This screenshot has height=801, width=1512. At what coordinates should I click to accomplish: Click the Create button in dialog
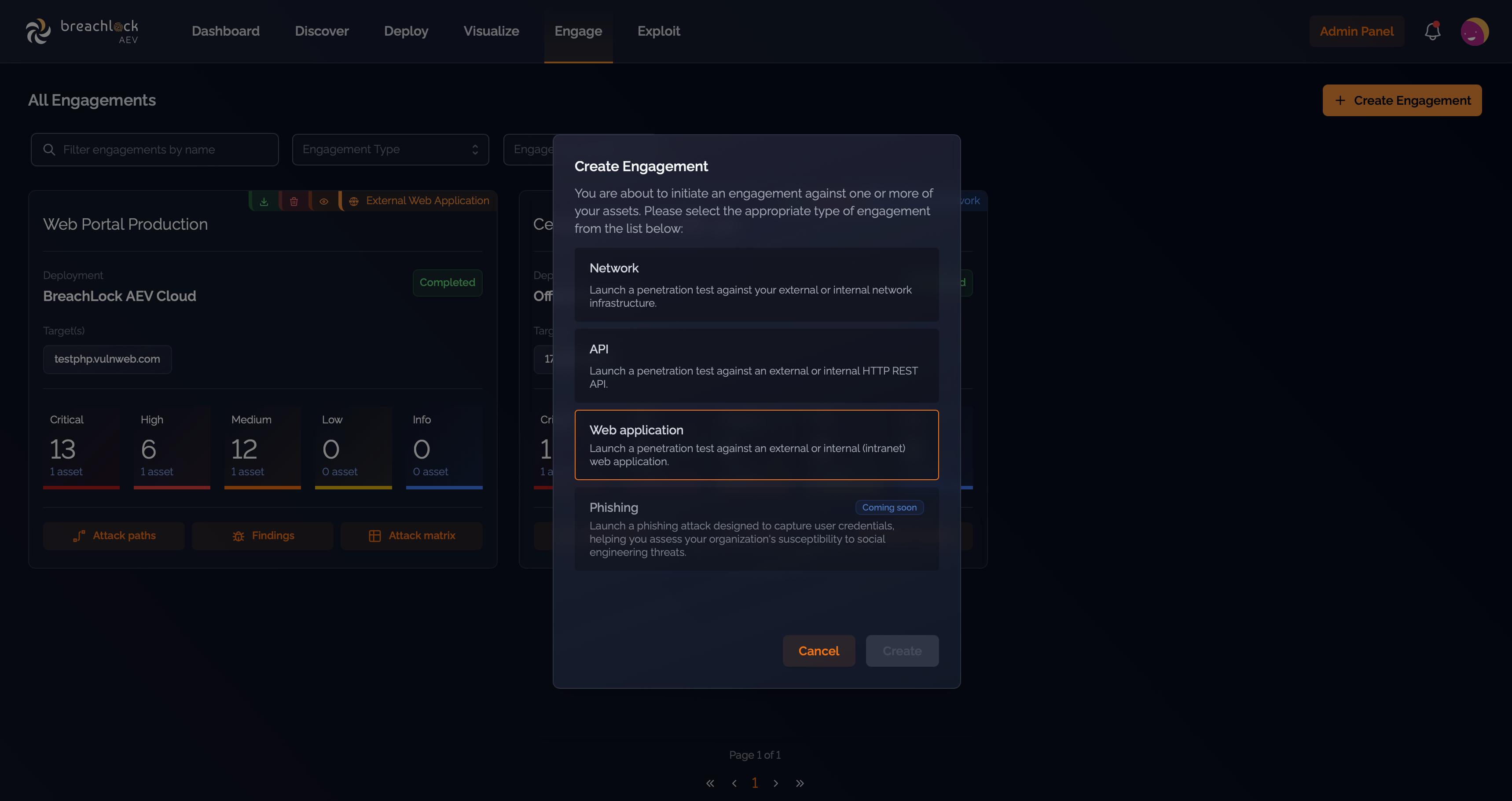tap(902, 650)
